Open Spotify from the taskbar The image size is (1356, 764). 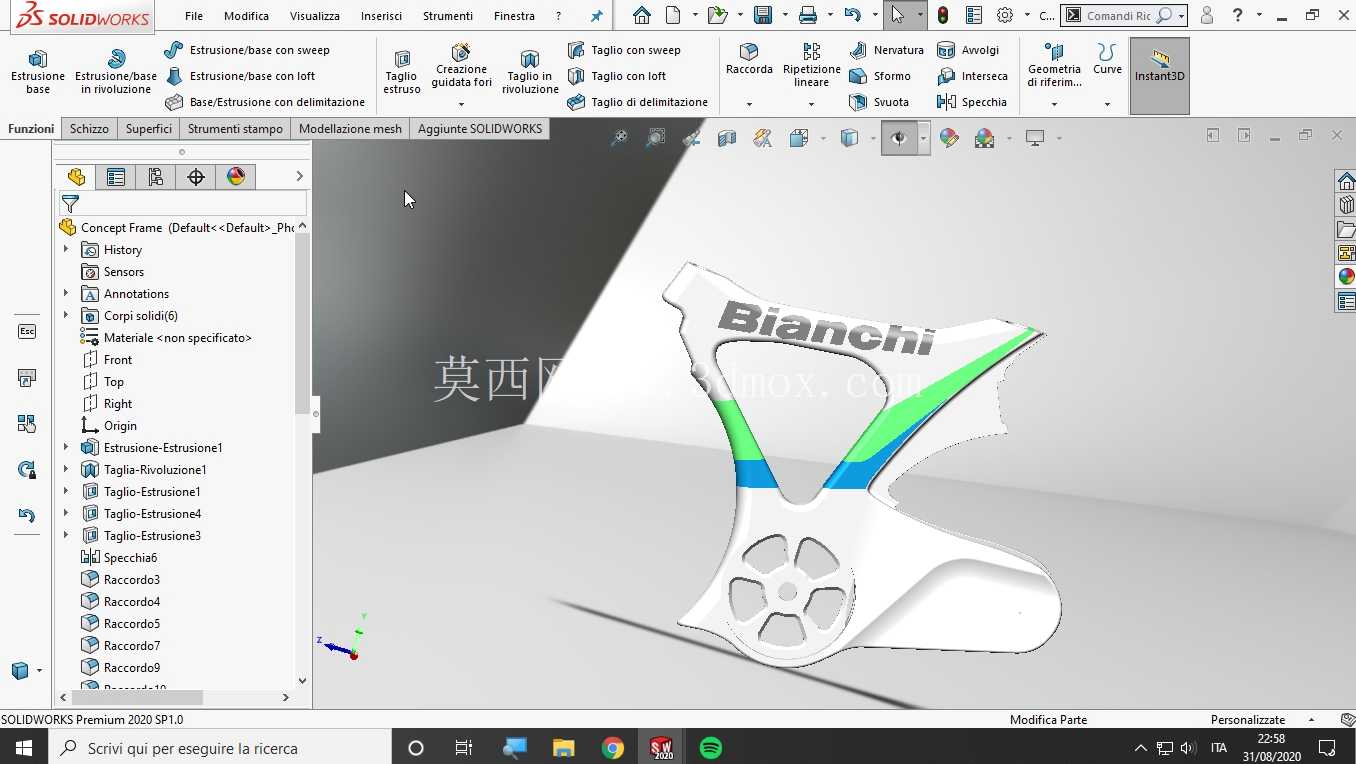point(711,748)
